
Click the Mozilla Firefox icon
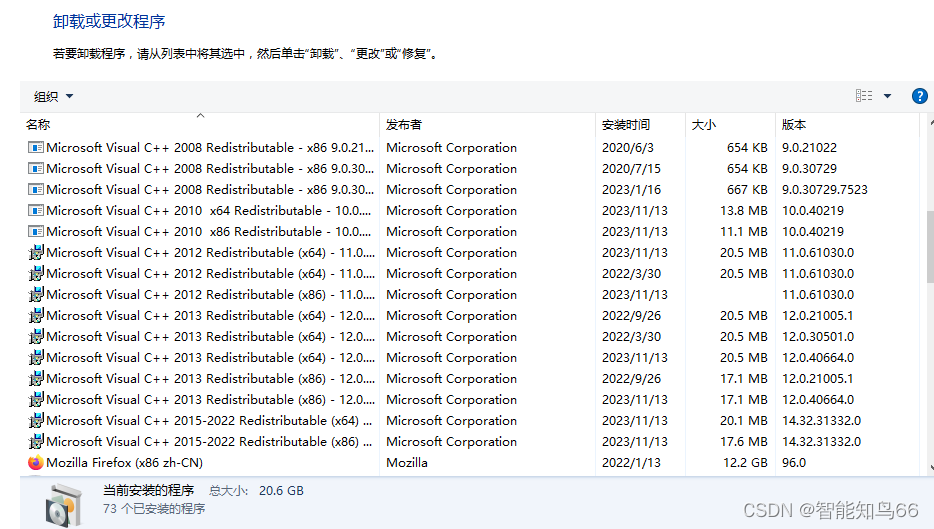coord(36,462)
